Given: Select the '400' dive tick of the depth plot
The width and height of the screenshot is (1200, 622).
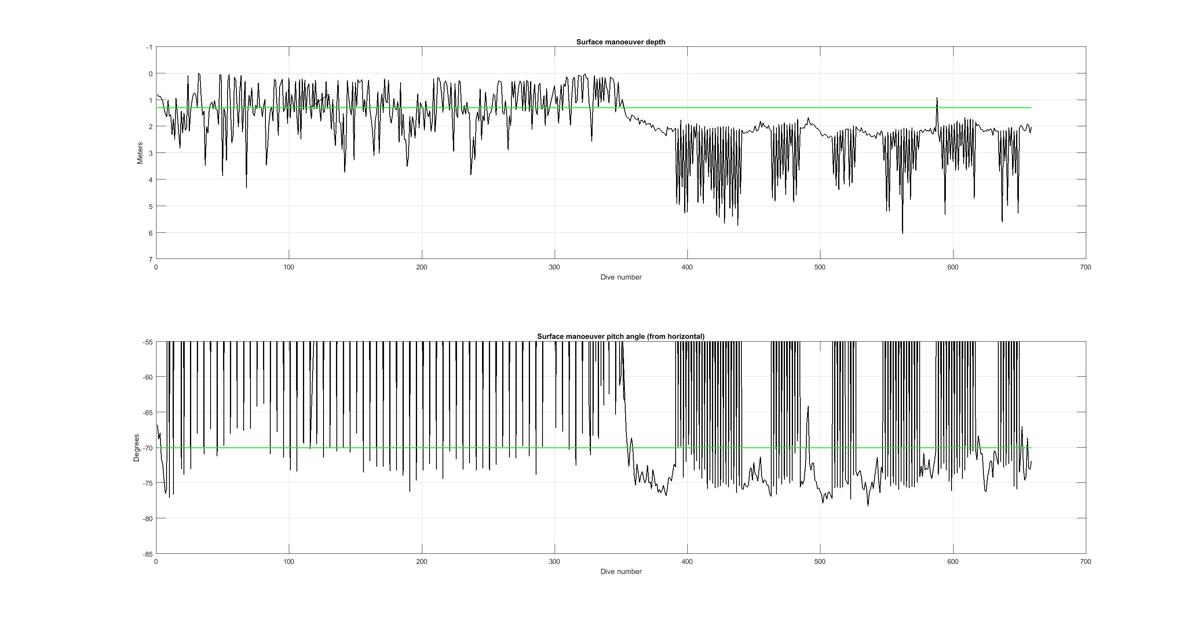Looking at the screenshot, I should (687, 267).
